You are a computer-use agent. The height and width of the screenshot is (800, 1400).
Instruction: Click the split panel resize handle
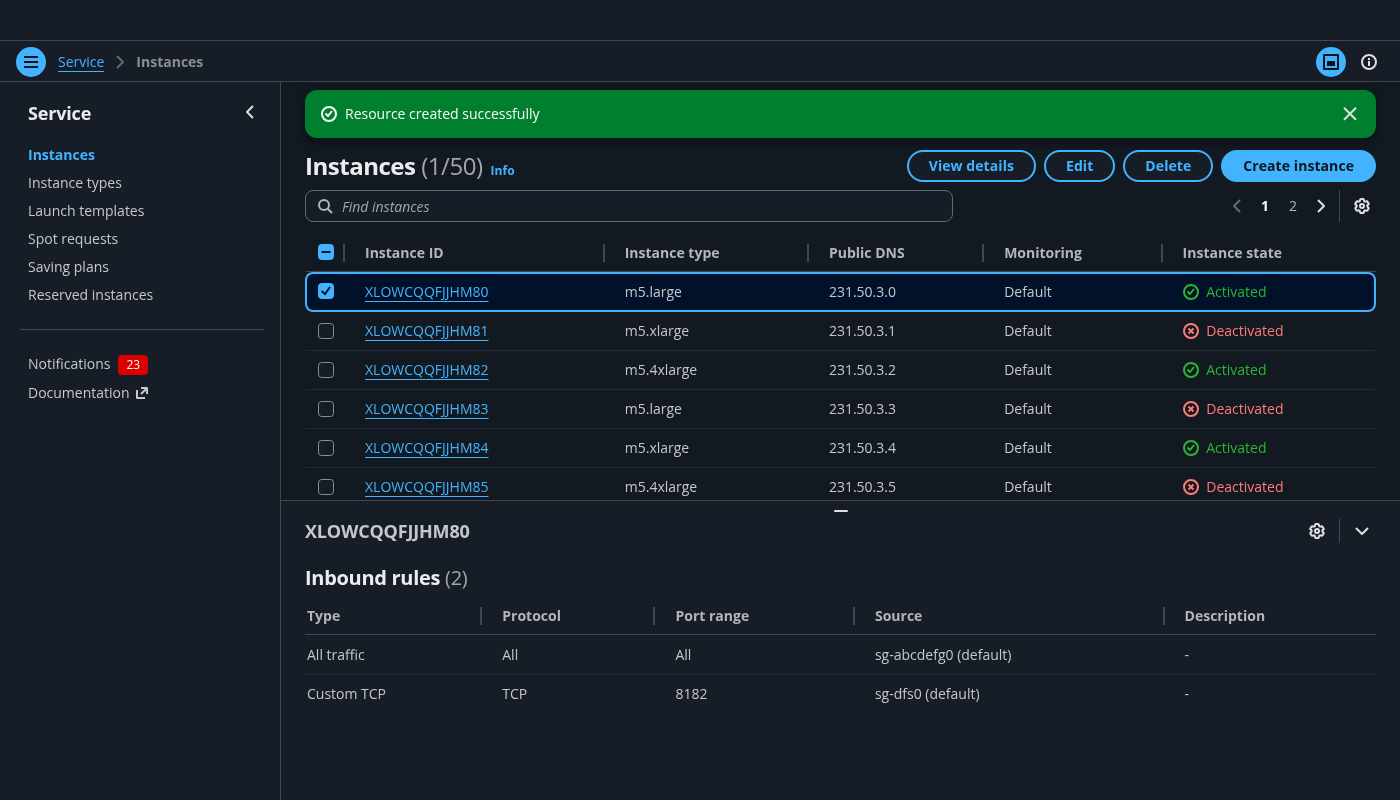pyautogui.click(x=840, y=510)
